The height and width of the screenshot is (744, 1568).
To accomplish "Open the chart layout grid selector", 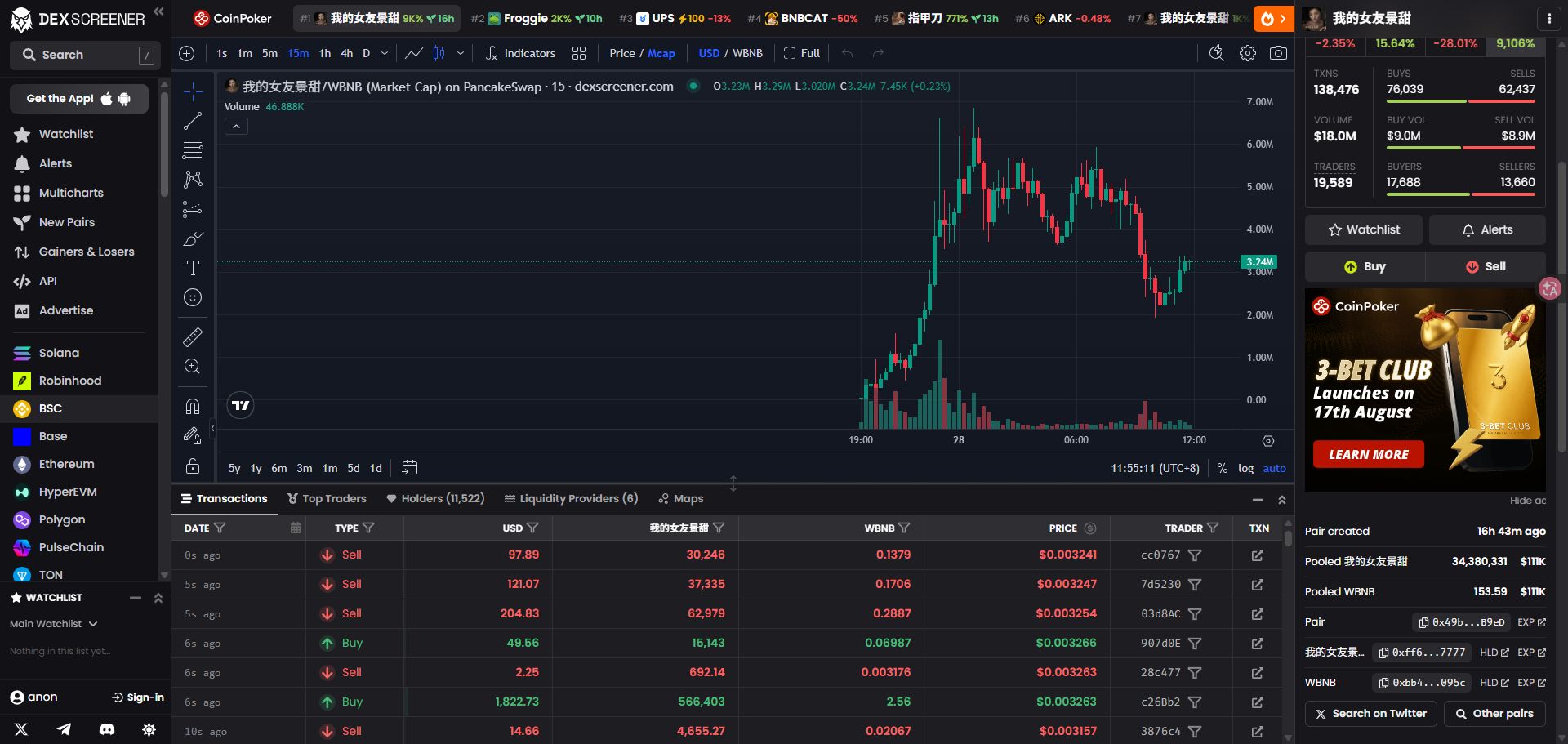I will click(x=579, y=53).
